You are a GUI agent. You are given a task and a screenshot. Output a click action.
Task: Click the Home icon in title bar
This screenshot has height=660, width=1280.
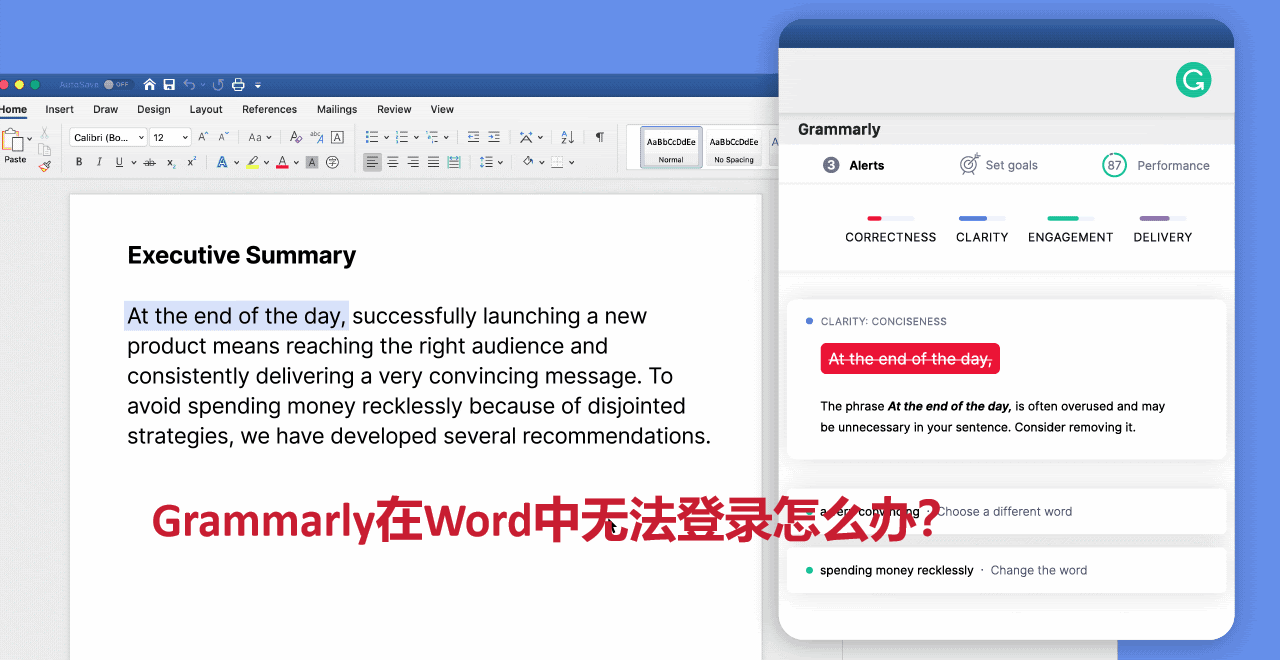click(150, 84)
